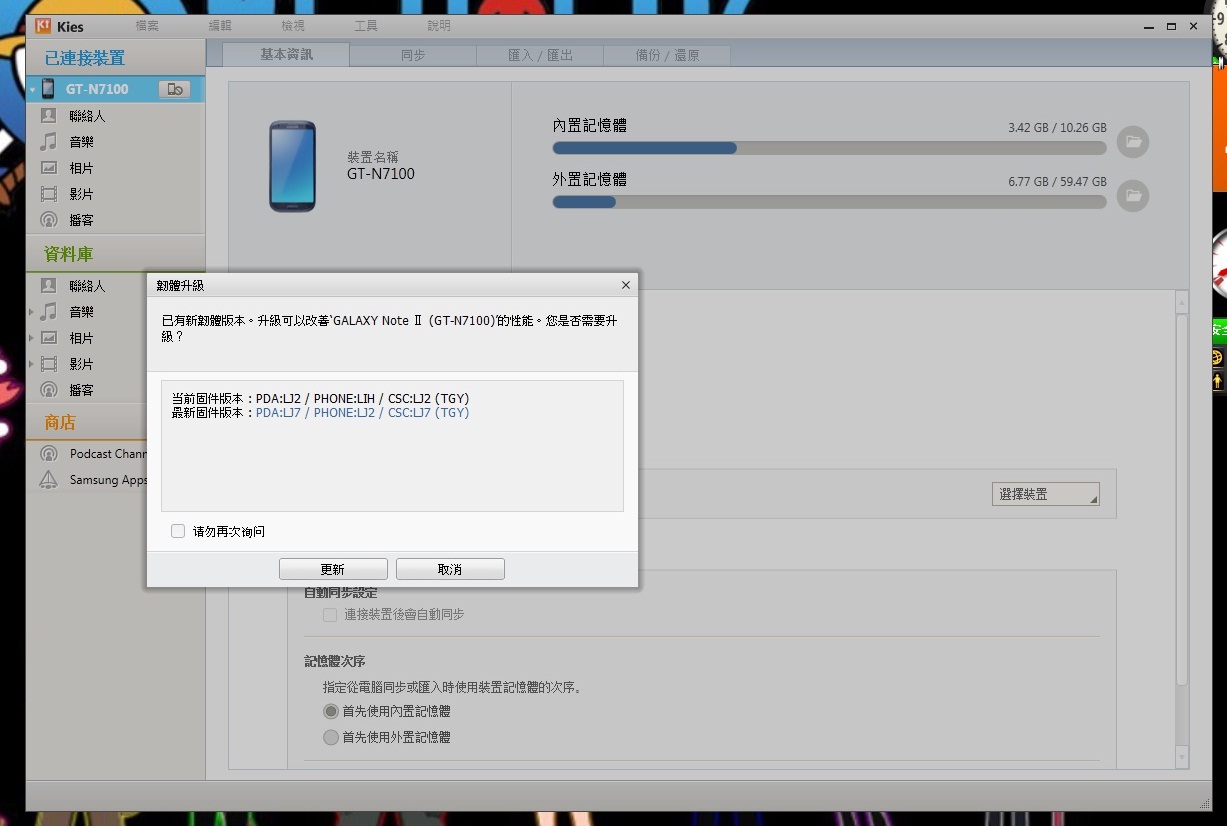Select 音樂 music icon under connected device
The width and height of the screenshot is (1227, 826).
point(49,142)
